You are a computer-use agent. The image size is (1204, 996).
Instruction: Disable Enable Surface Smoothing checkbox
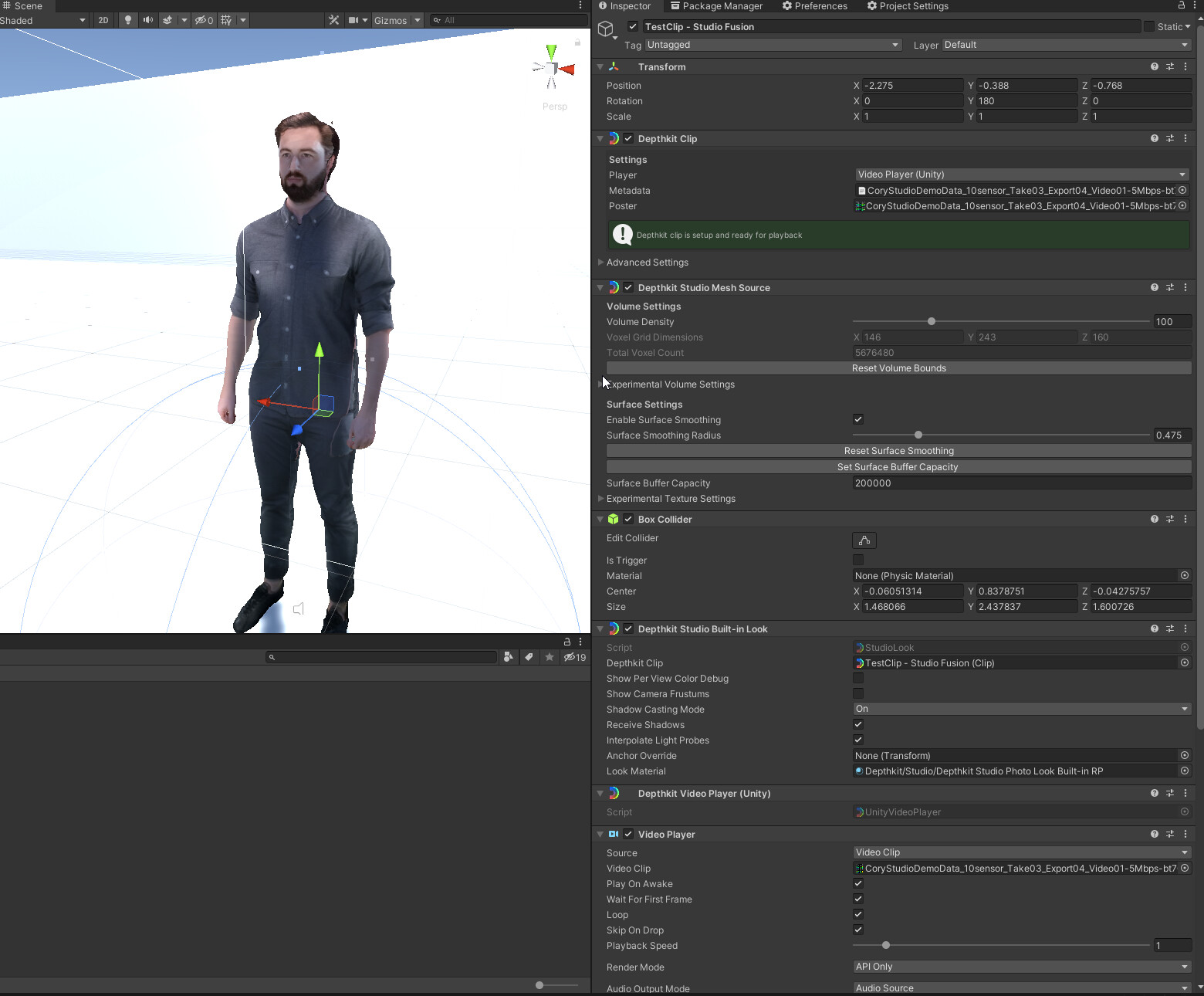857,419
